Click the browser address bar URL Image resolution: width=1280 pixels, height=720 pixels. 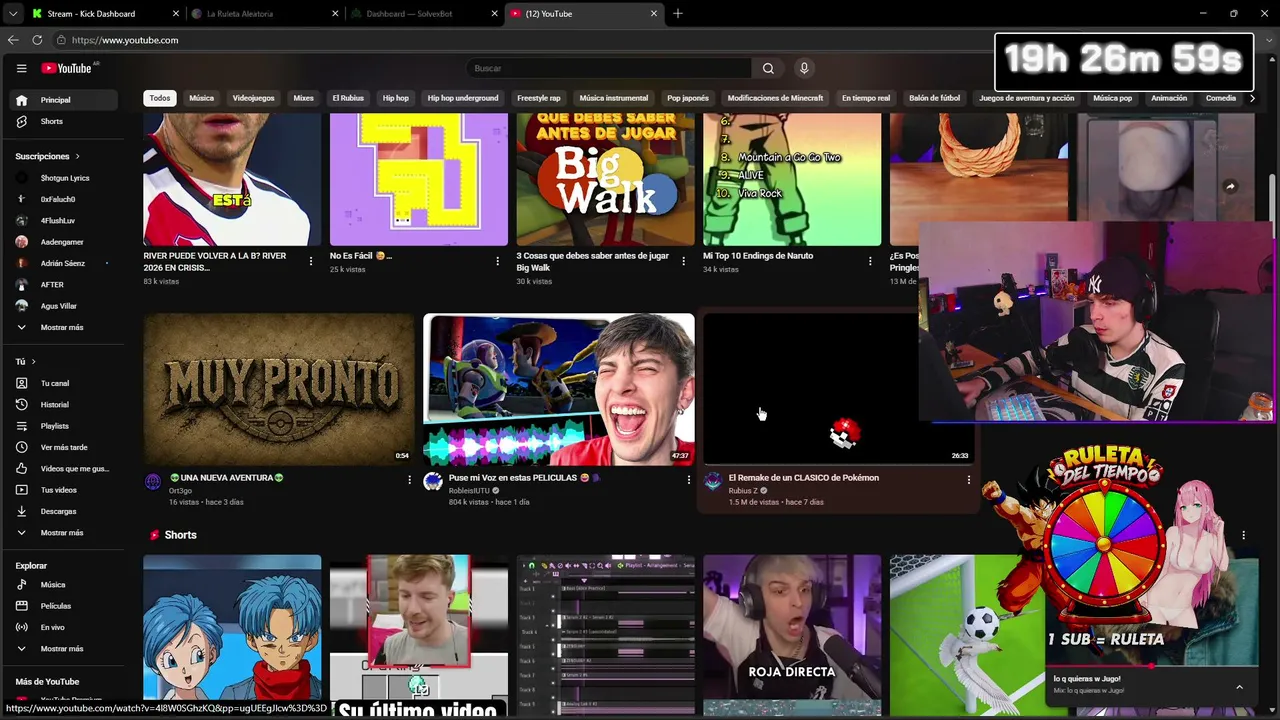(x=125, y=40)
